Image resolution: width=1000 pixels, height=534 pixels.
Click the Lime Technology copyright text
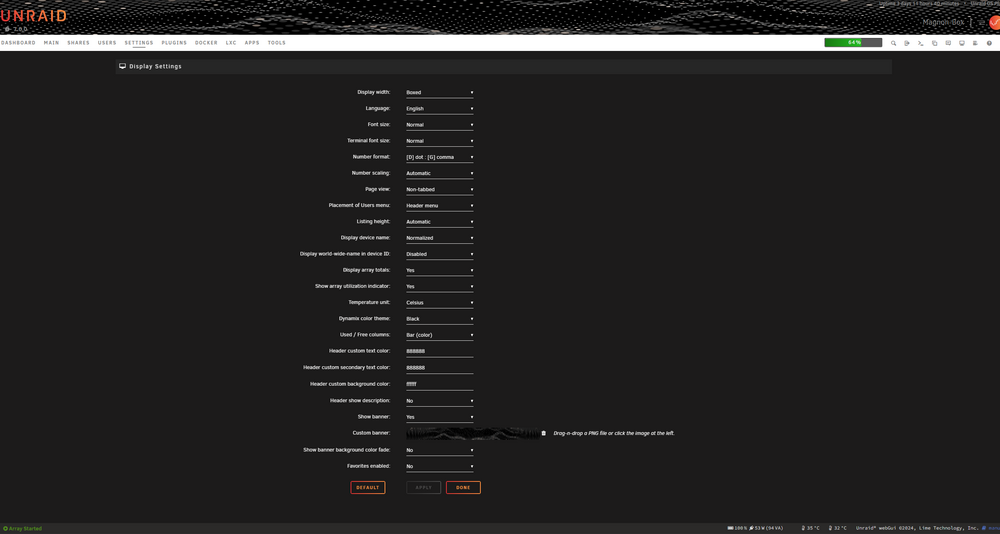[x=917, y=528]
